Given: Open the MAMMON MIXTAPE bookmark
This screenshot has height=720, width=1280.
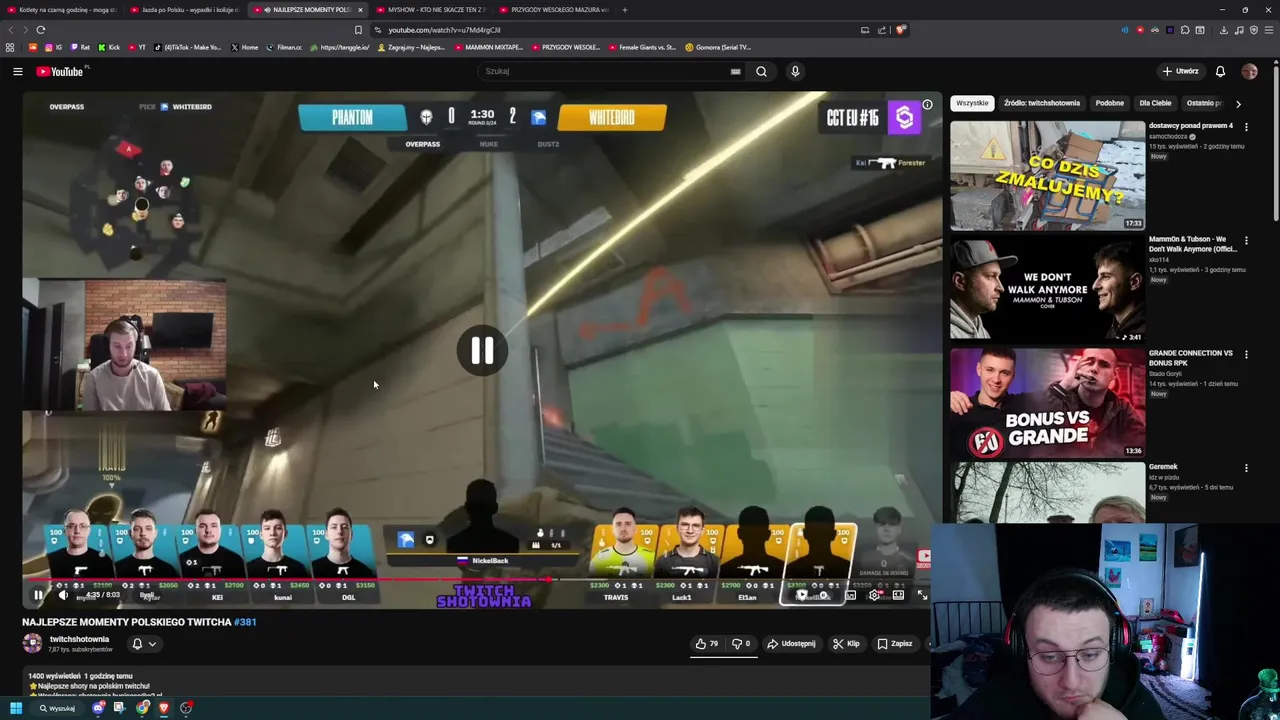Looking at the screenshot, I should tap(488, 47).
